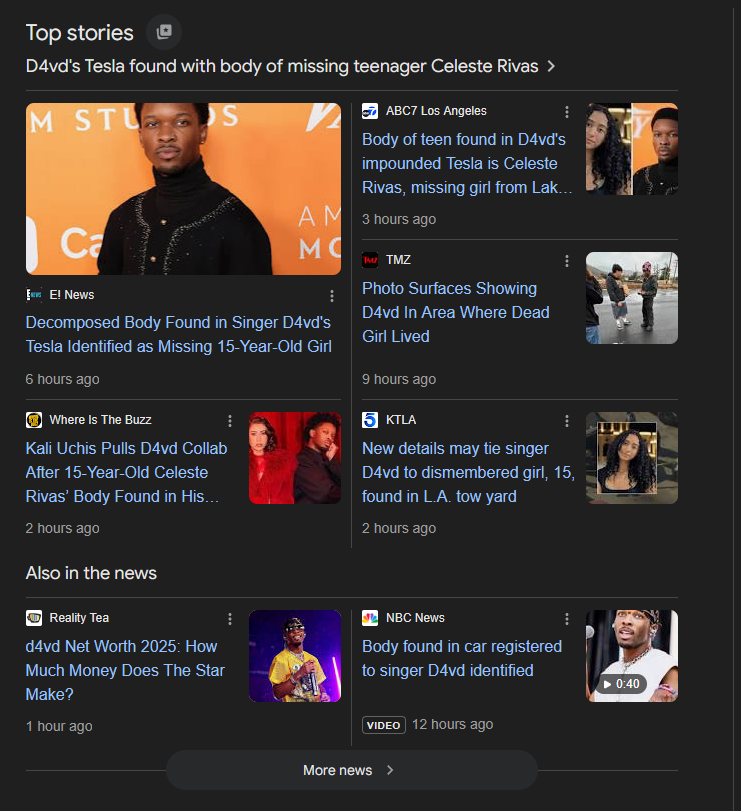Screen dimensions: 741x811
Task: Click the 3 hours ago timestamp
Action: (x=399, y=219)
